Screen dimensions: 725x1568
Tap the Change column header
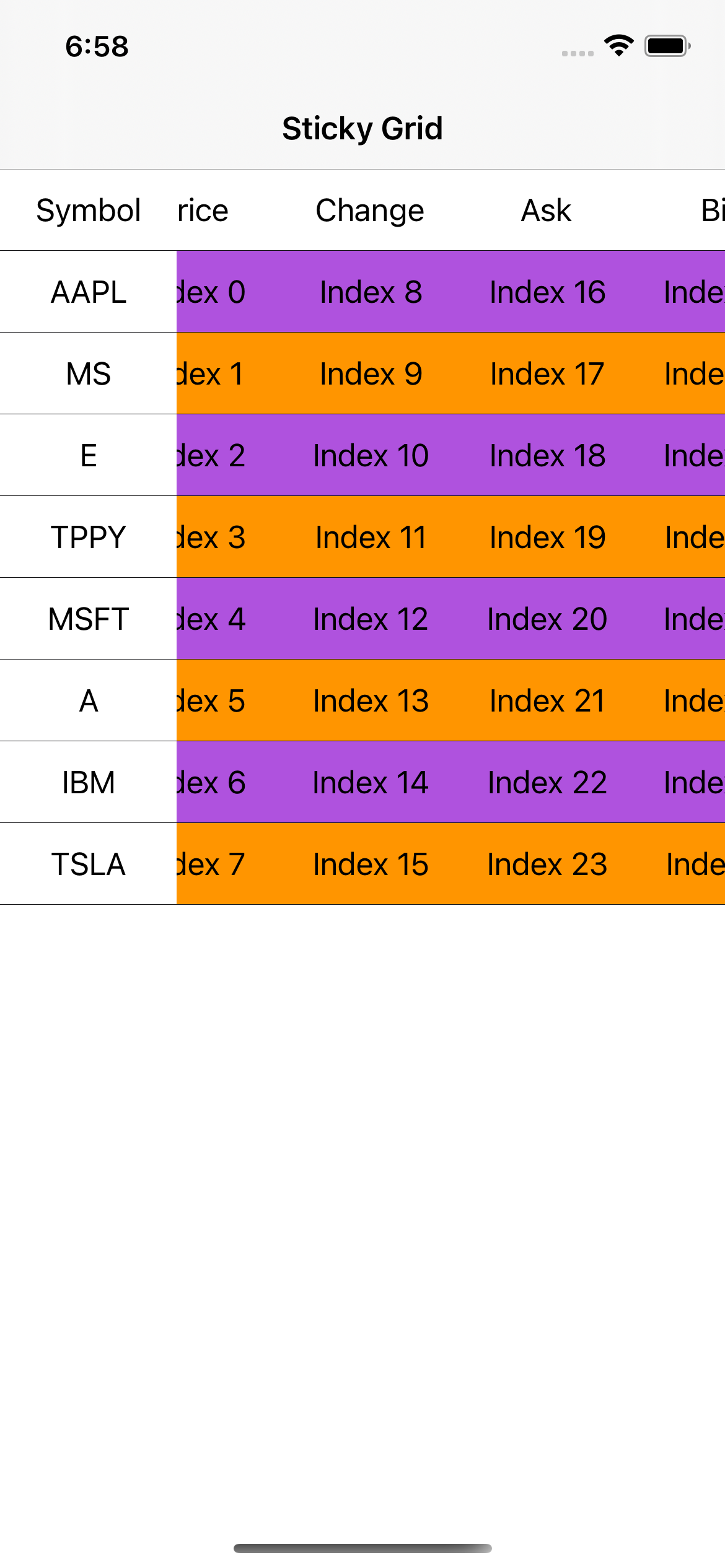pos(370,211)
